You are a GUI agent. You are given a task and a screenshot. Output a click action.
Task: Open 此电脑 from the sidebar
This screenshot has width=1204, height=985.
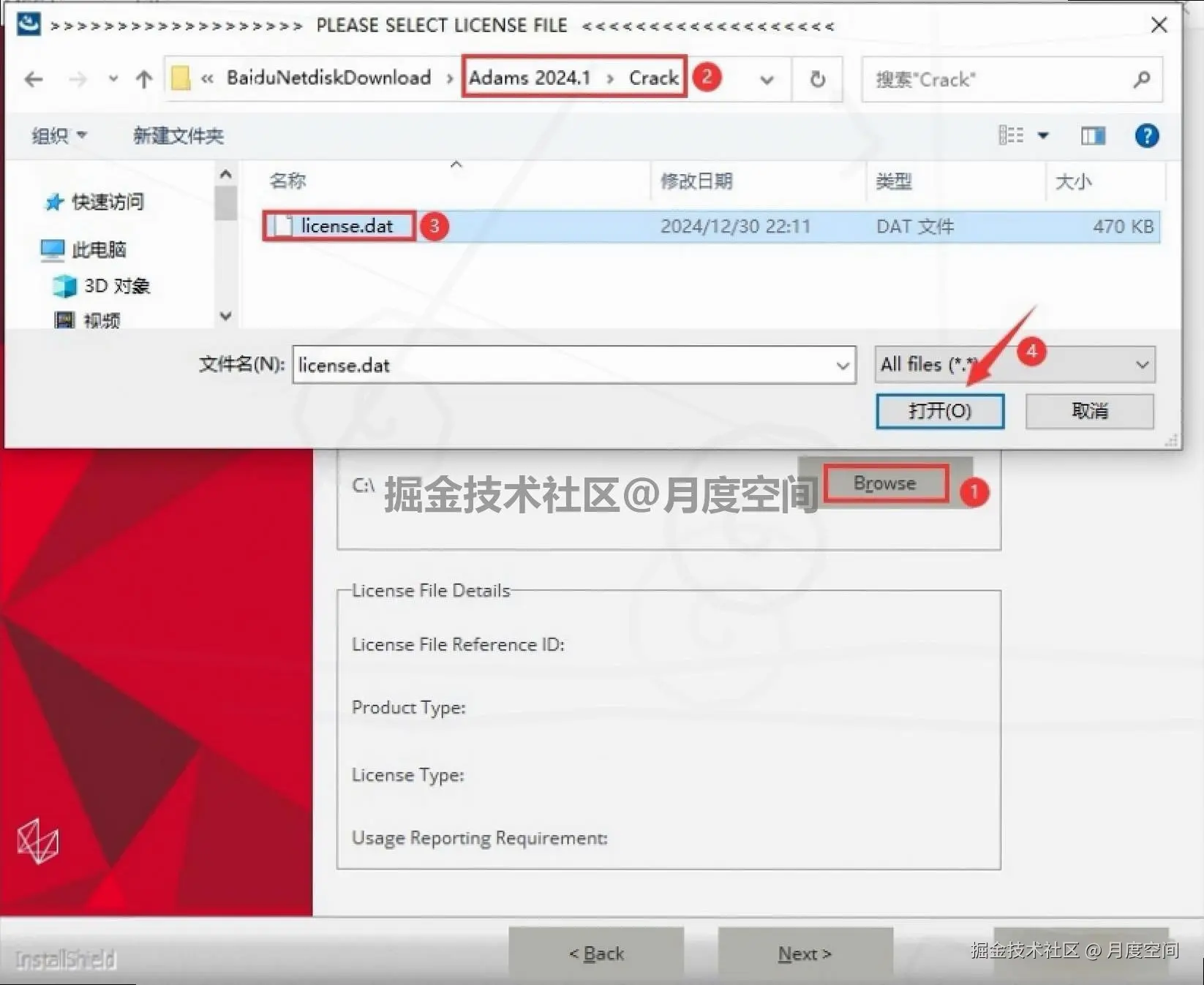pos(99,249)
